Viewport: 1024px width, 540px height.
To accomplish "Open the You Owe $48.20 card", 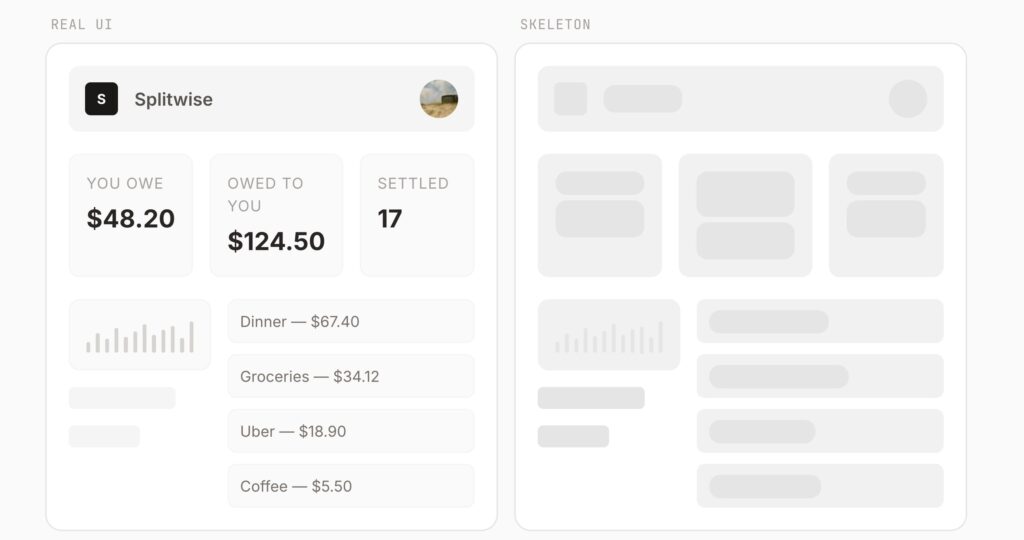I will point(130,215).
